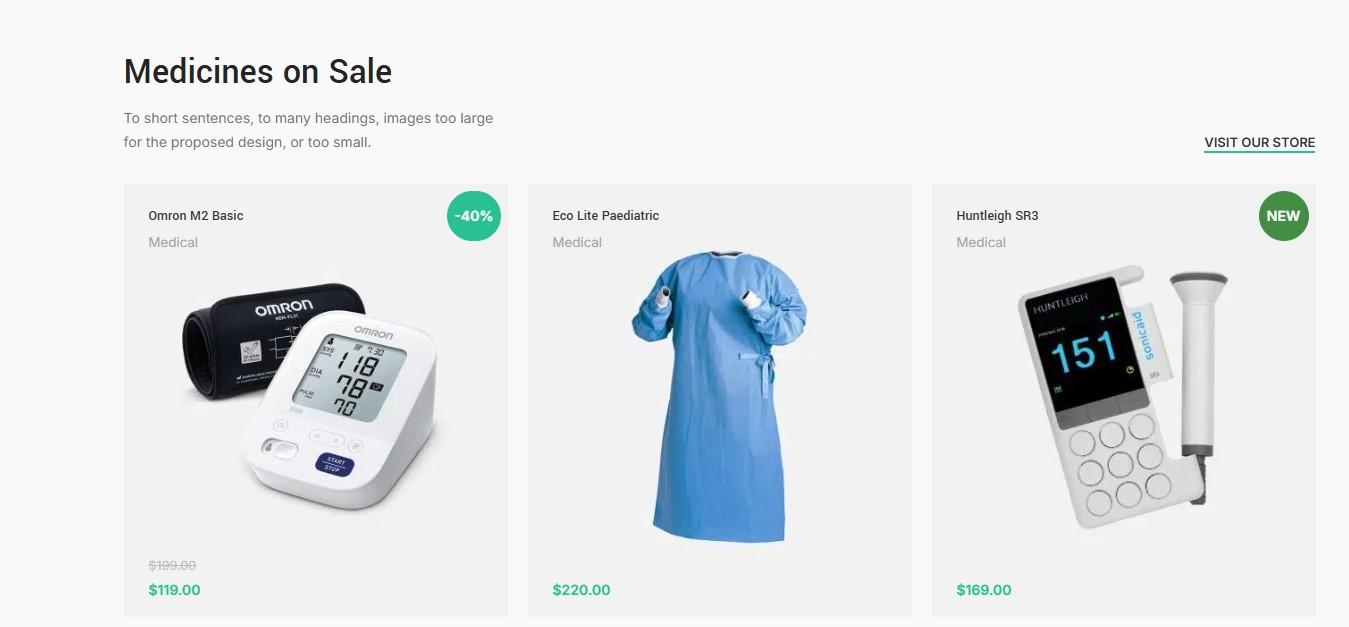The image size is (1349, 627).
Task: Click the $220.00 price of the gown
Action: pos(581,590)
